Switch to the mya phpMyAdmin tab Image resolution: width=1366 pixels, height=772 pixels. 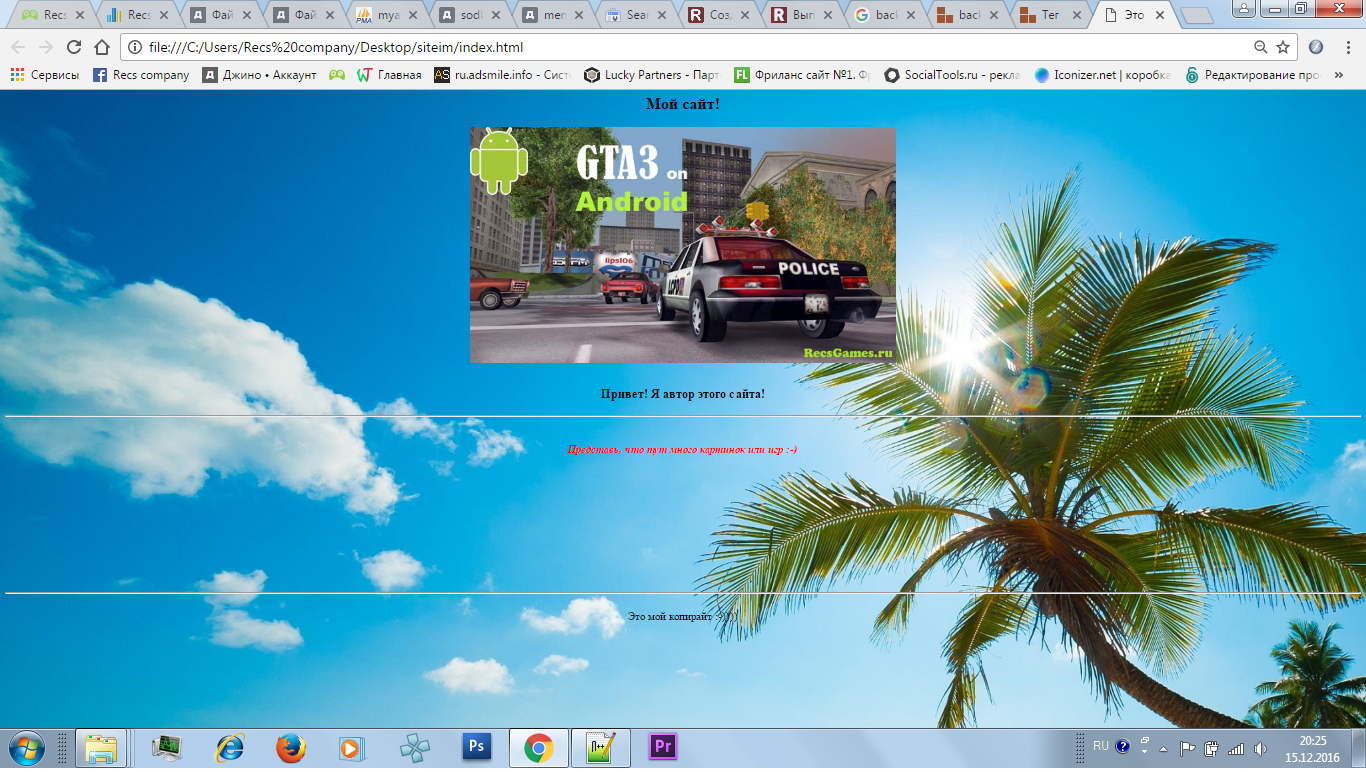(x=388, y=15)
